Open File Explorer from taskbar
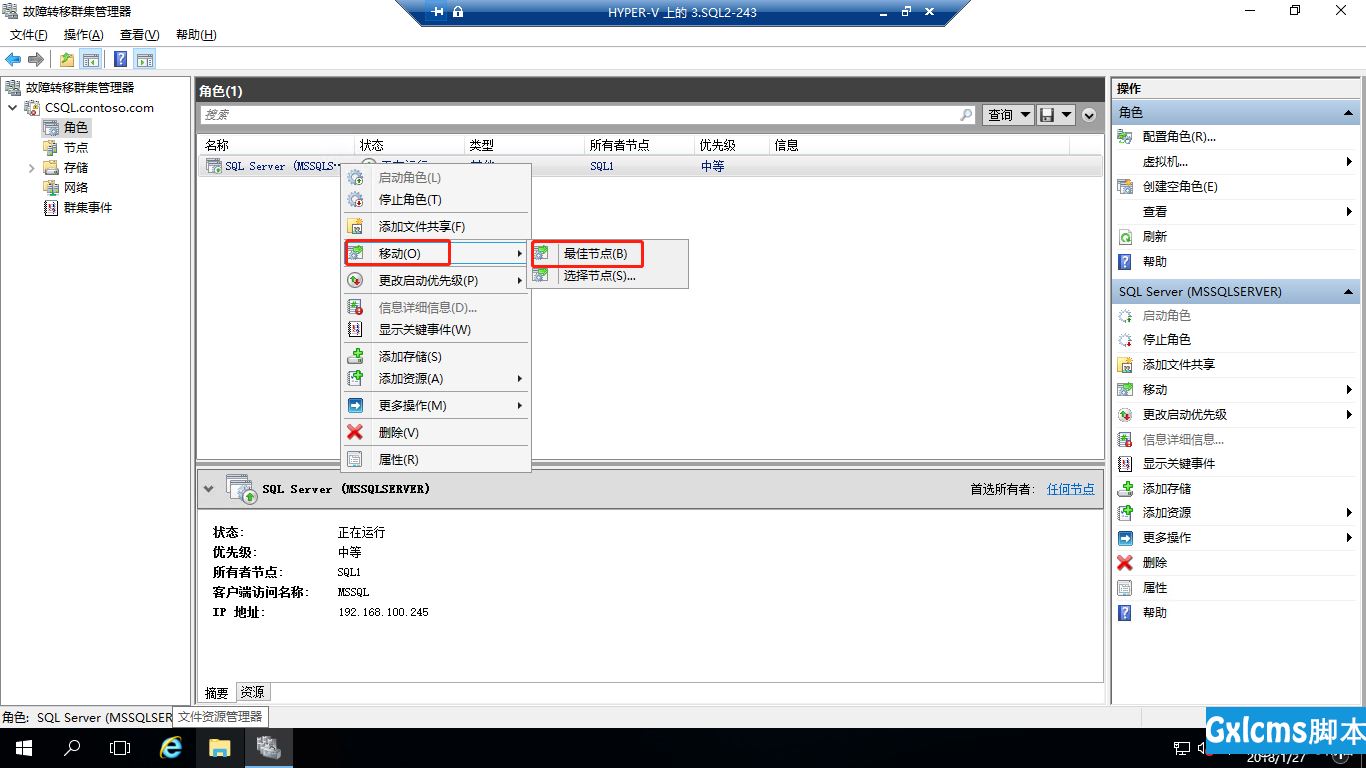This screenshot has height=768, width=1366. [x=220, y=748]
